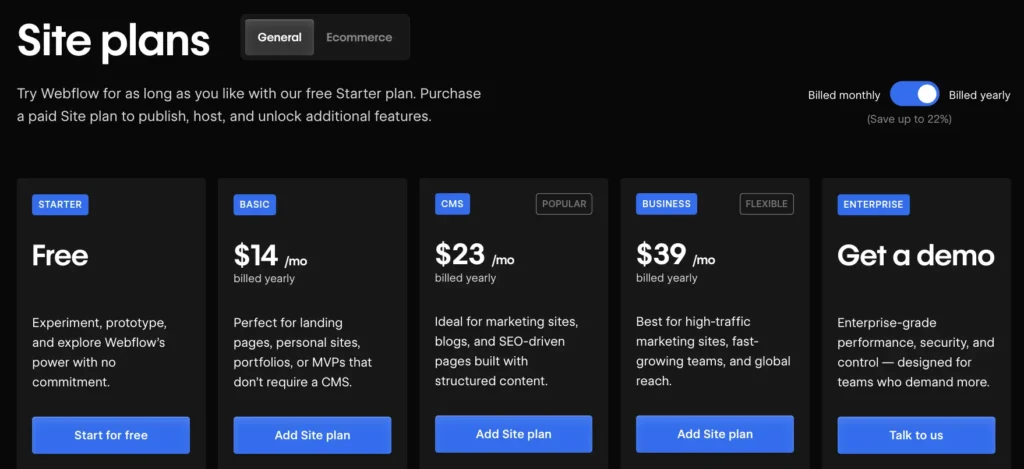
Task: Add Site plan for Basic tier
Action: pyautogui.click(x=312, y=435)
